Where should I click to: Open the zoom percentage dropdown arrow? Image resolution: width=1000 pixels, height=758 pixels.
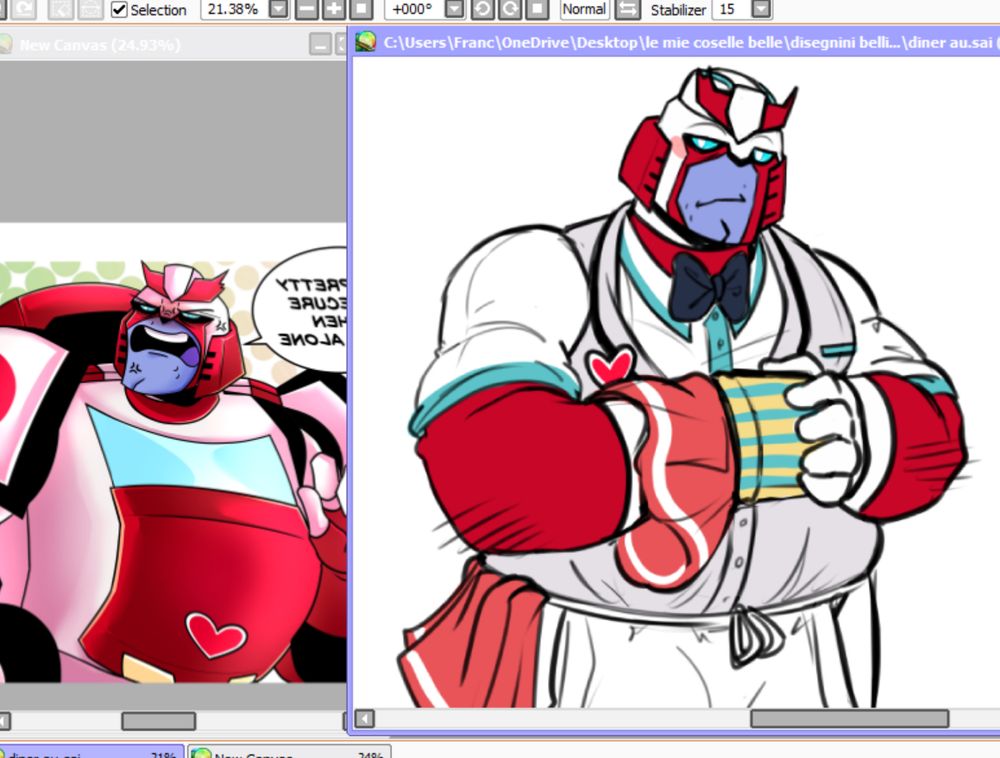(279, 9)
